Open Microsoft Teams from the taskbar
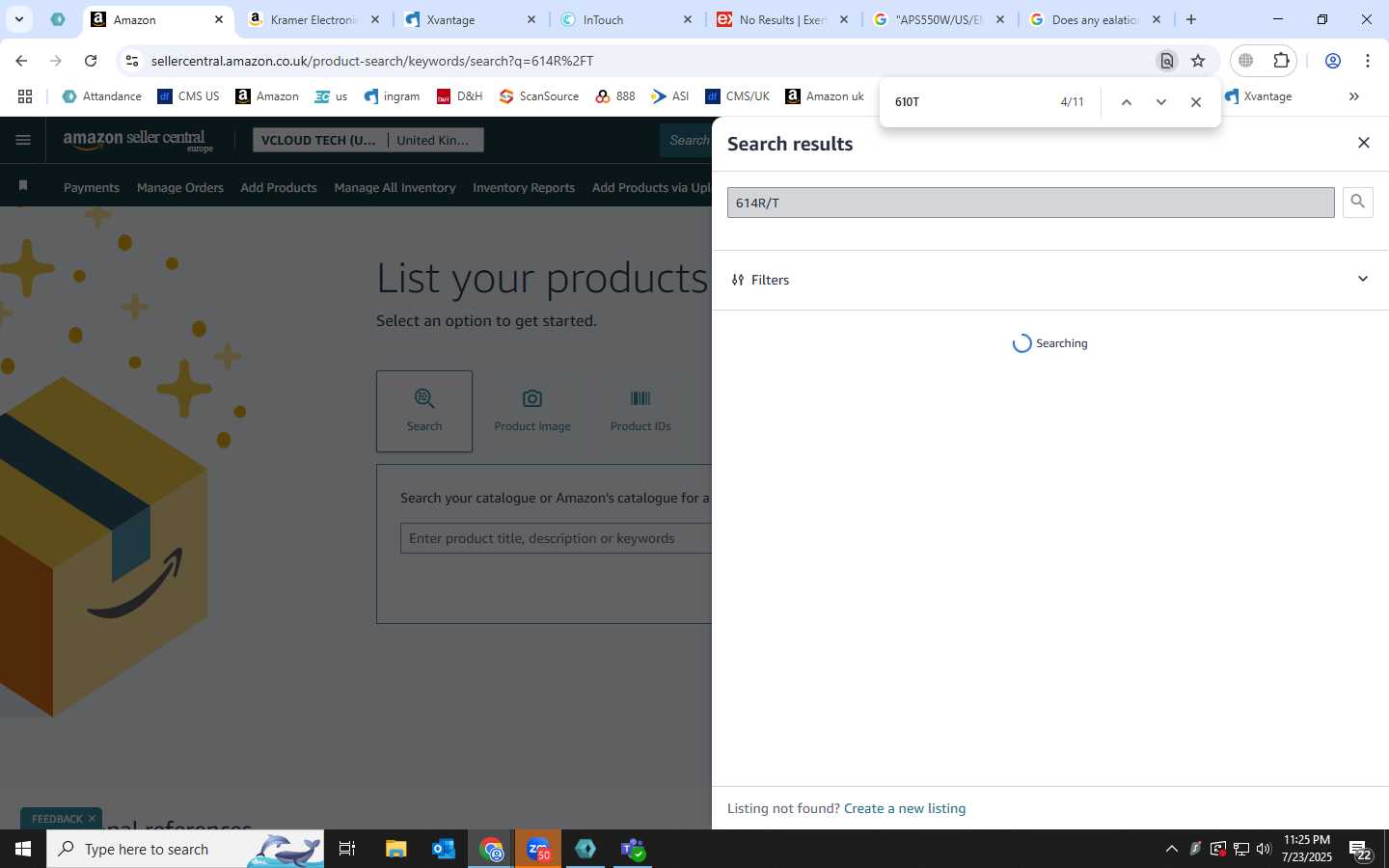The width and height of the screenshot is (1389, 868). pyautogui.click(x=633, y=849)
